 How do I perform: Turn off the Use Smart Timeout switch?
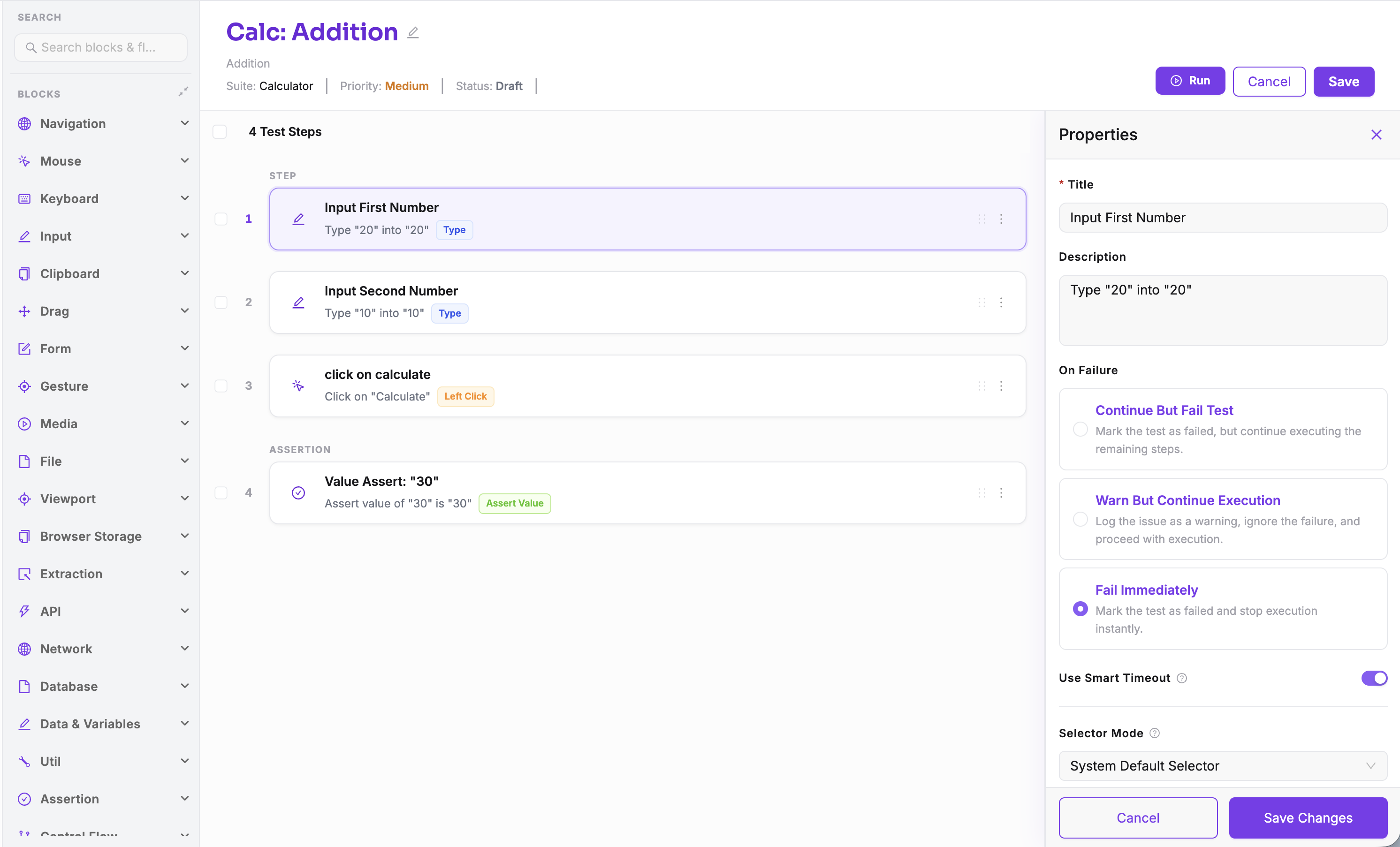(x=1374, y=678)
